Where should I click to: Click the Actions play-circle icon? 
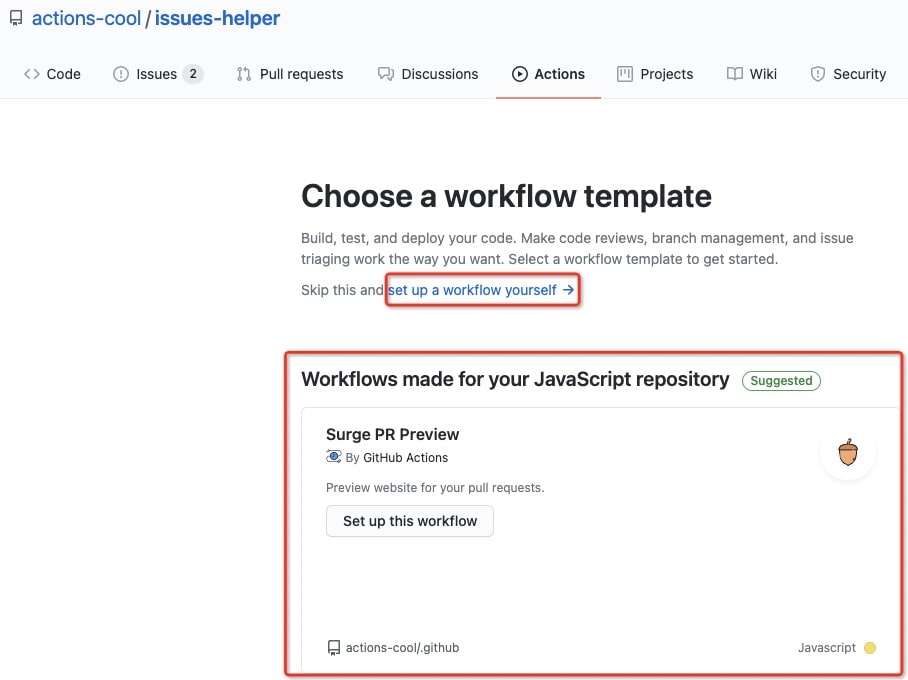(520, 74)
